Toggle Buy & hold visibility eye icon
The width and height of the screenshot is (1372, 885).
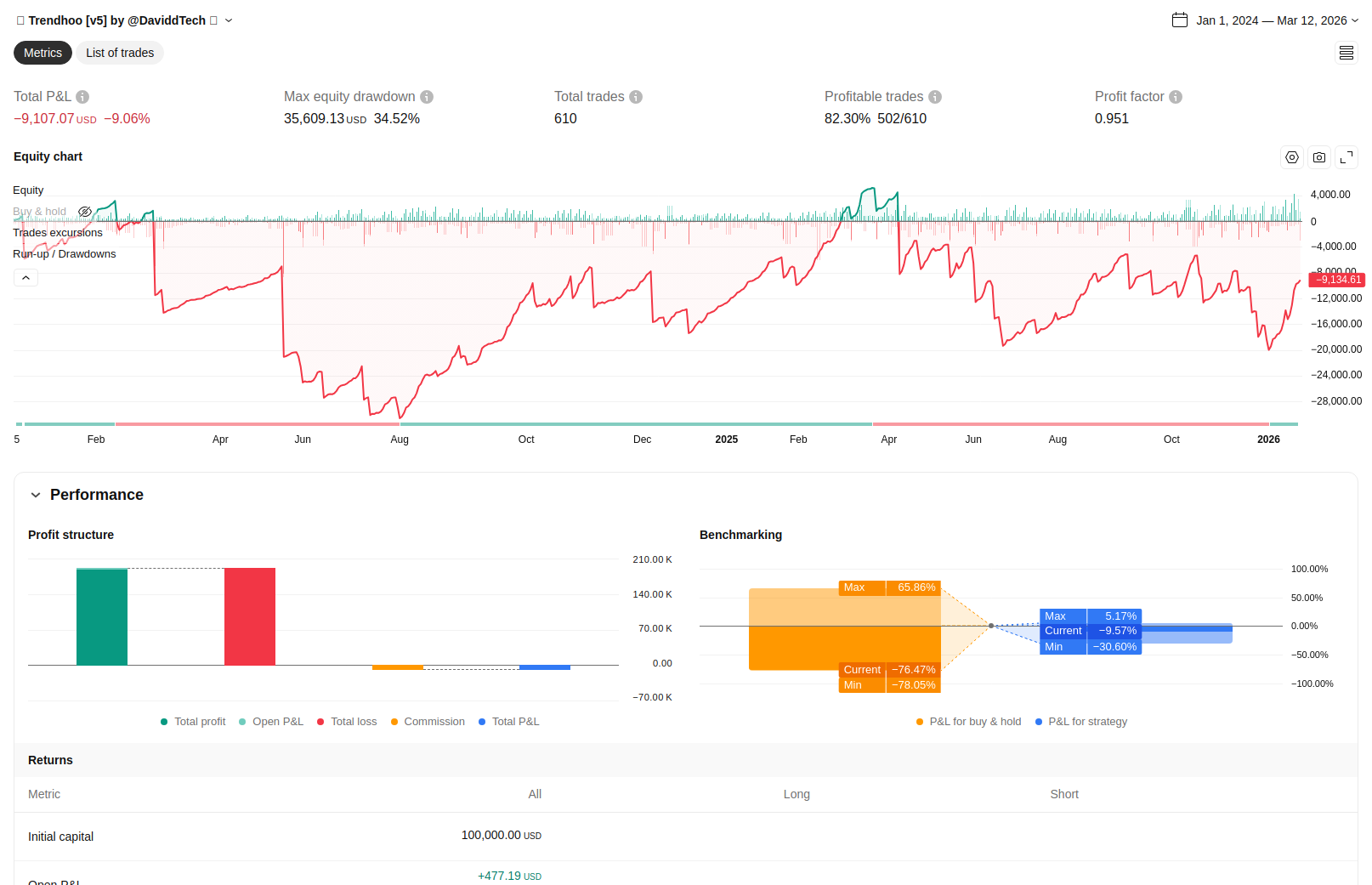pyautogui.click(x=85, y=212)
